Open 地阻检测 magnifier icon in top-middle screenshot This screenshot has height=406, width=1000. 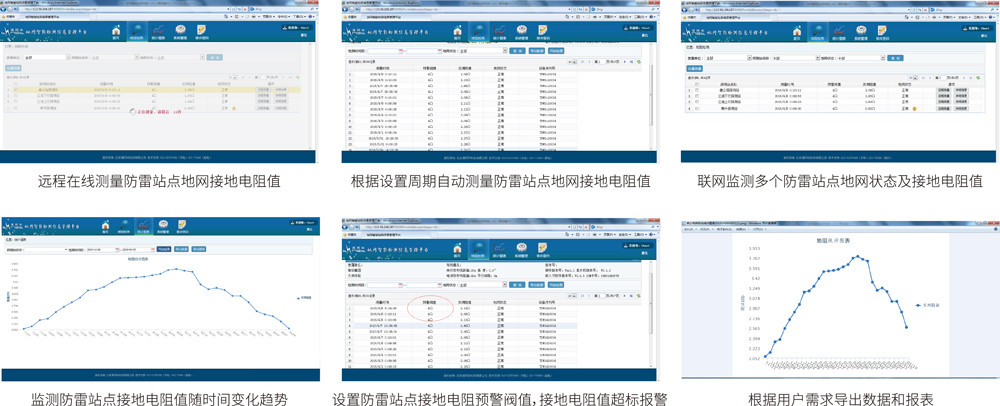click(x=479, y=31)
